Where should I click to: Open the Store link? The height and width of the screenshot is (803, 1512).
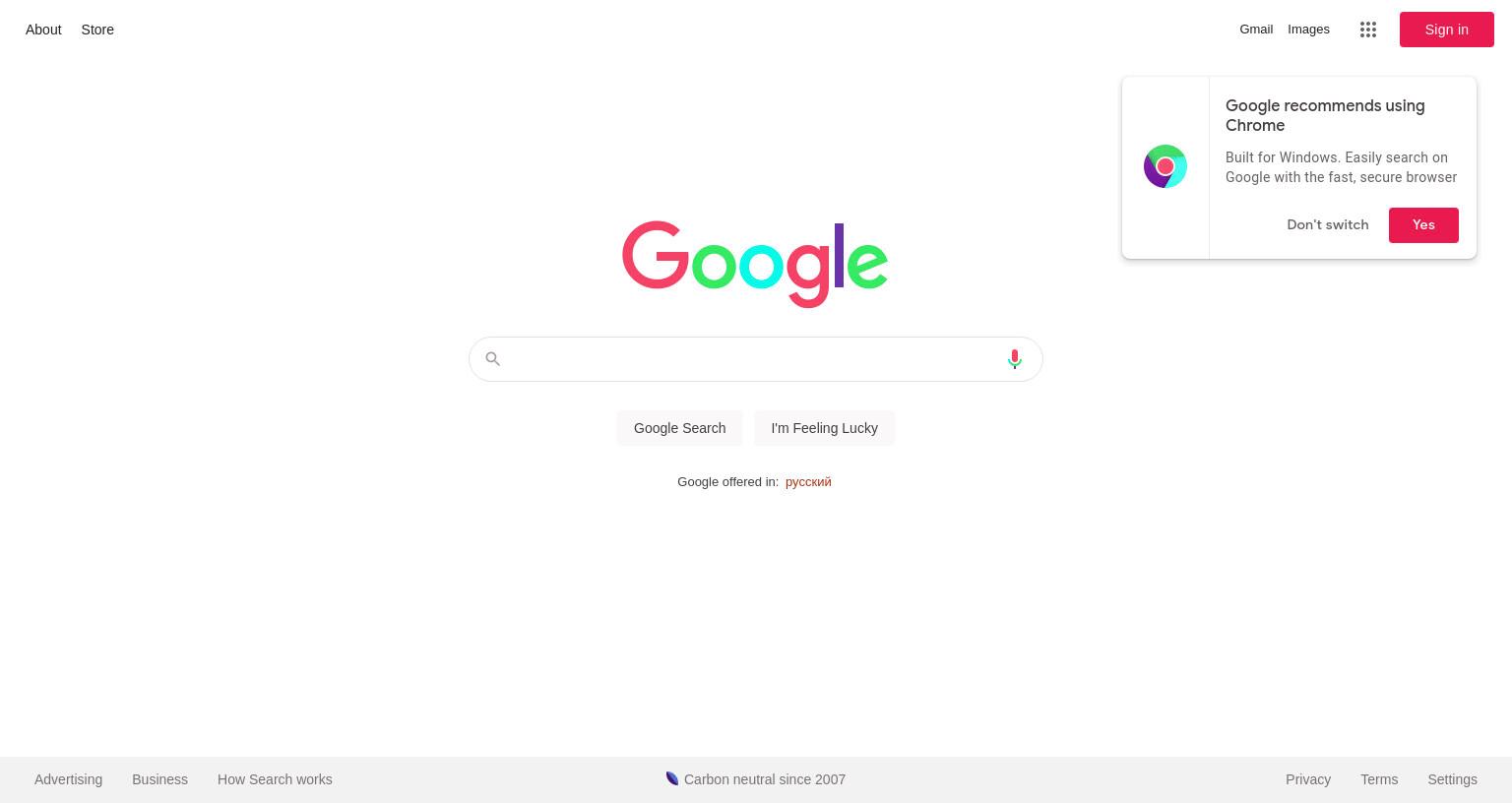[x=97, y=30]
